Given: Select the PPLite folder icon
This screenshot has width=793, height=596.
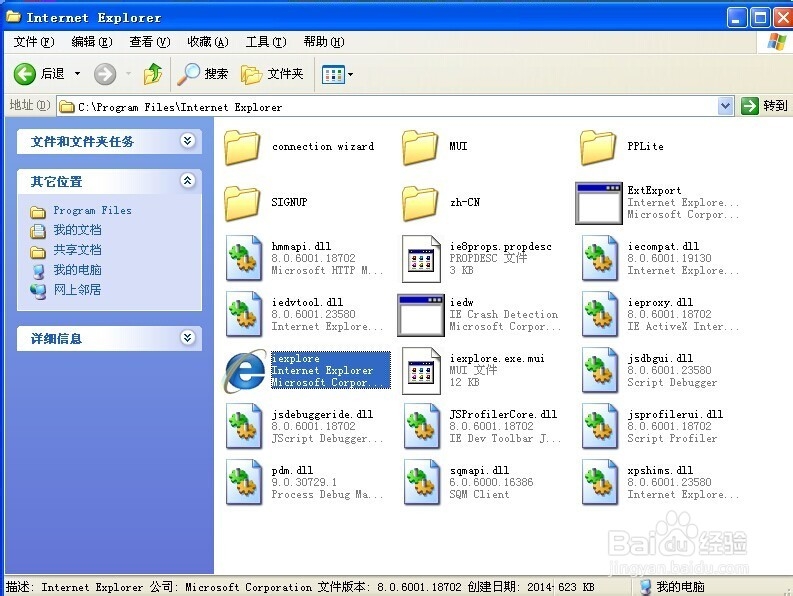Looking at the screenshot, I should 598,147.
